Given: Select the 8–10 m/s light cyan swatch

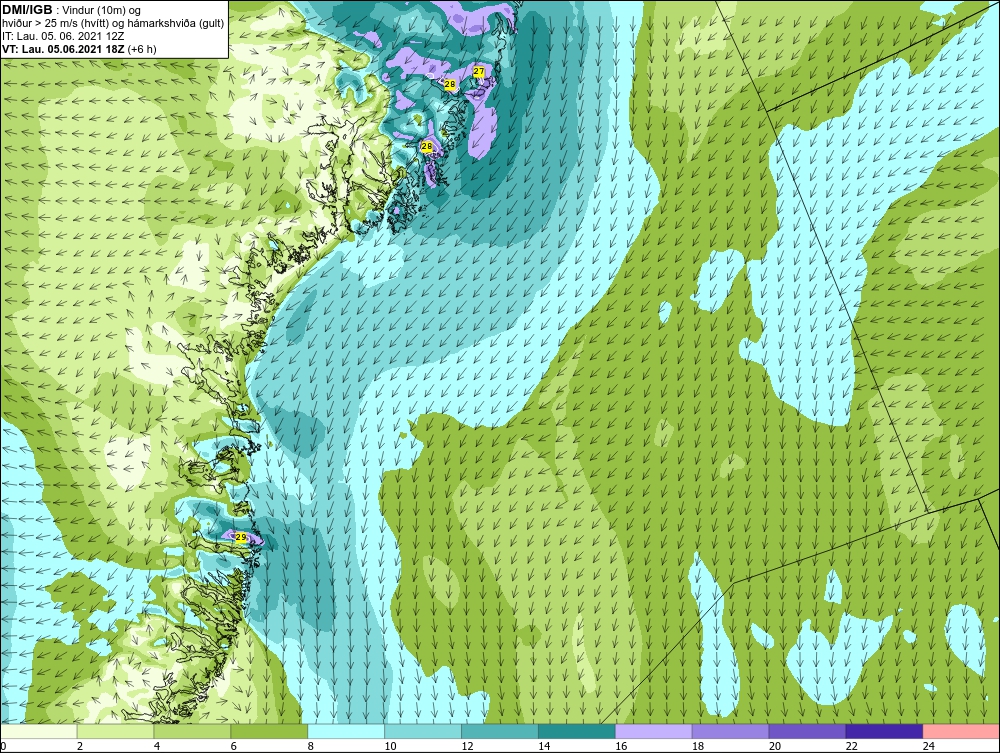Looking at the screenshot, I should (x=346, y=731).
